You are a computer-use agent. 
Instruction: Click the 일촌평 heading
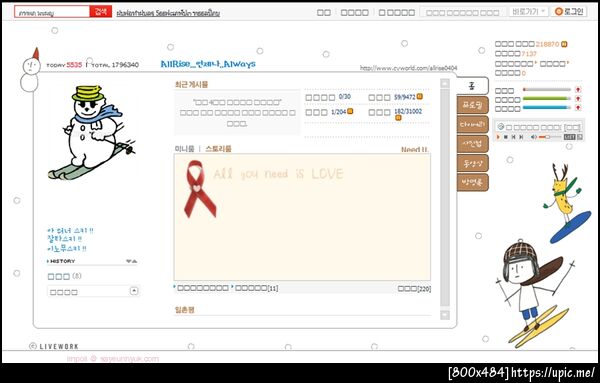(184, 310)
